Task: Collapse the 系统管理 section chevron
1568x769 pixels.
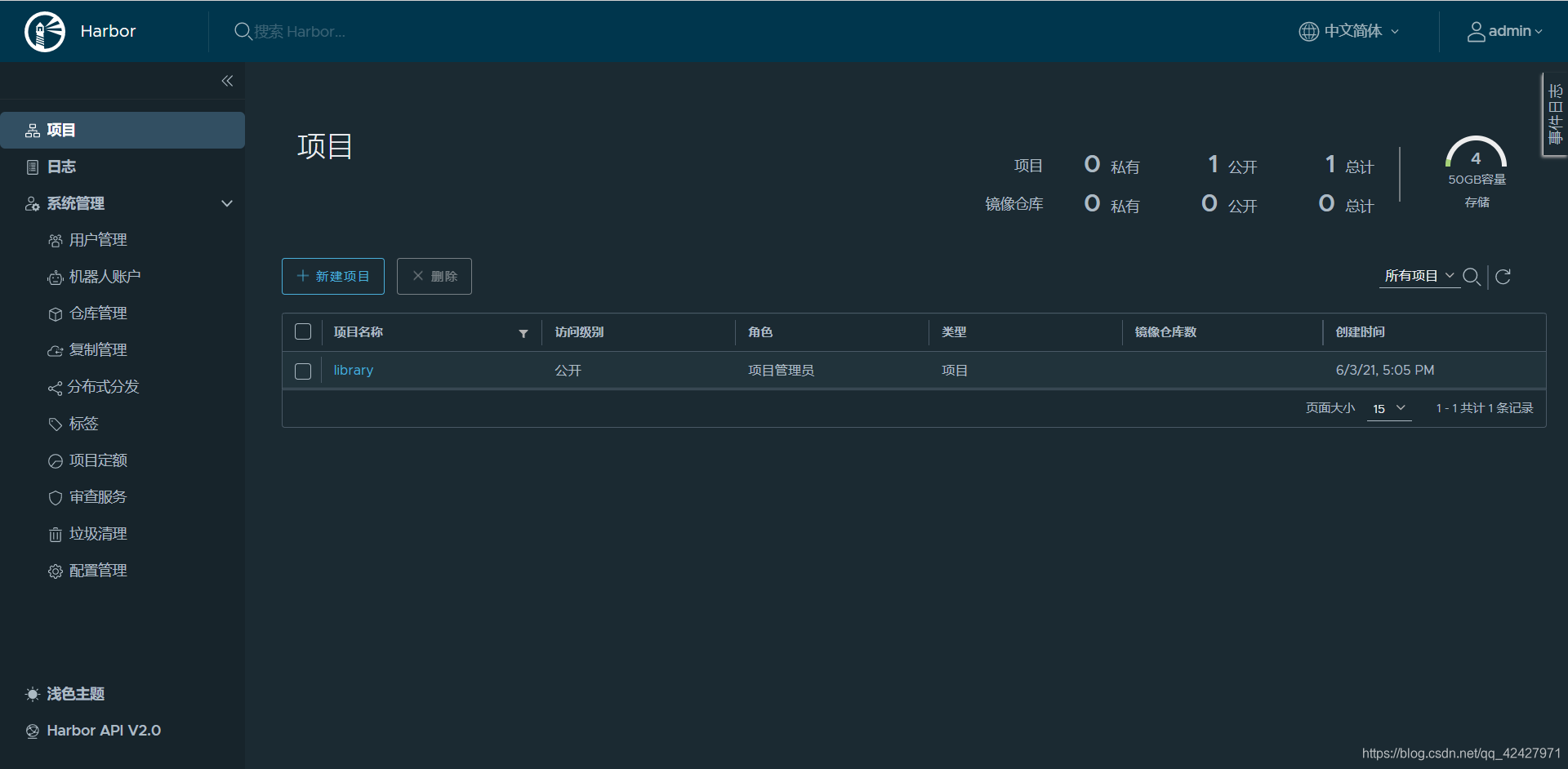Action: click(x=227, y=203)
